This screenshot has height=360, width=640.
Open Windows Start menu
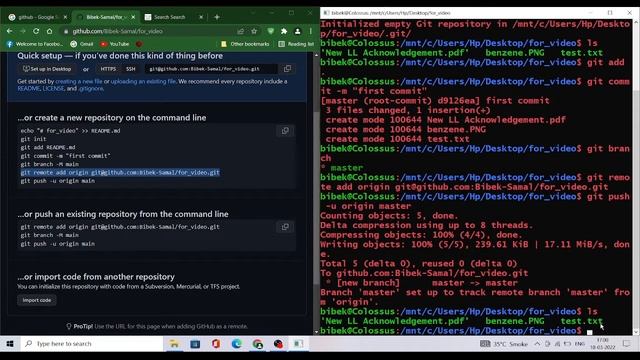(x=10, y=344)
